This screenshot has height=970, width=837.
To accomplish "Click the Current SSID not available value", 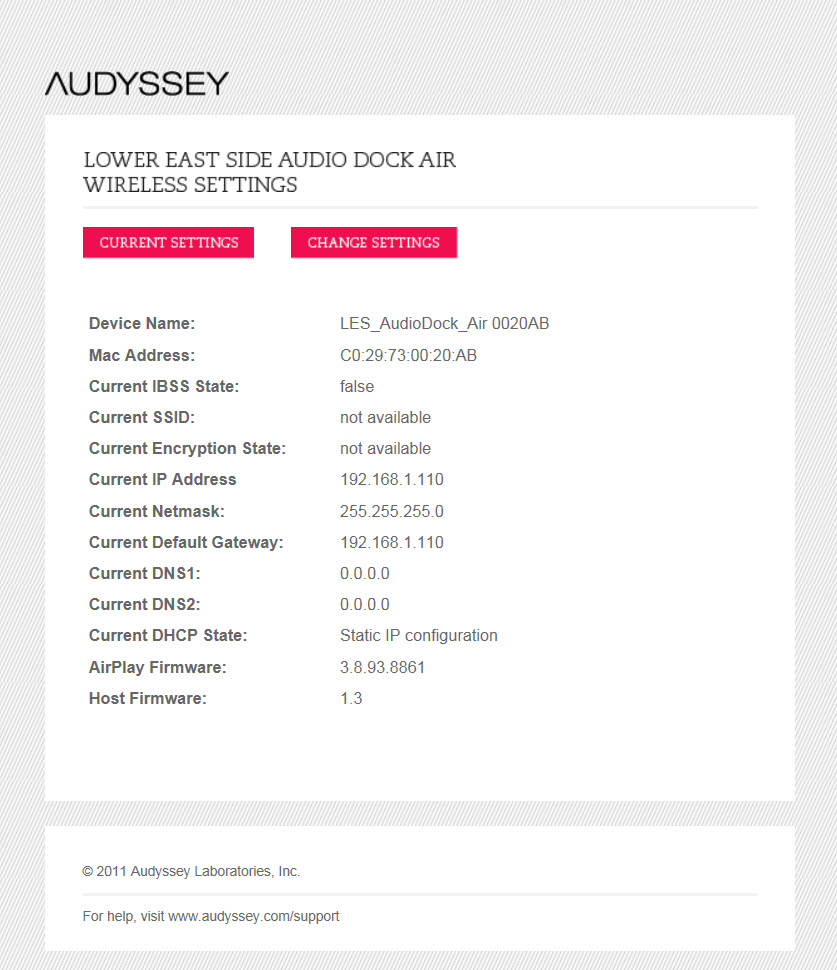I will 385,418.
